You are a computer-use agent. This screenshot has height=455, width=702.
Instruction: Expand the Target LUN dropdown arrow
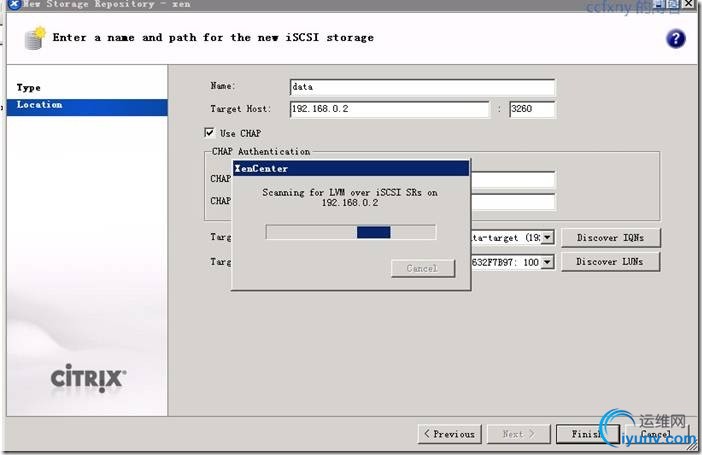[548, 262]
